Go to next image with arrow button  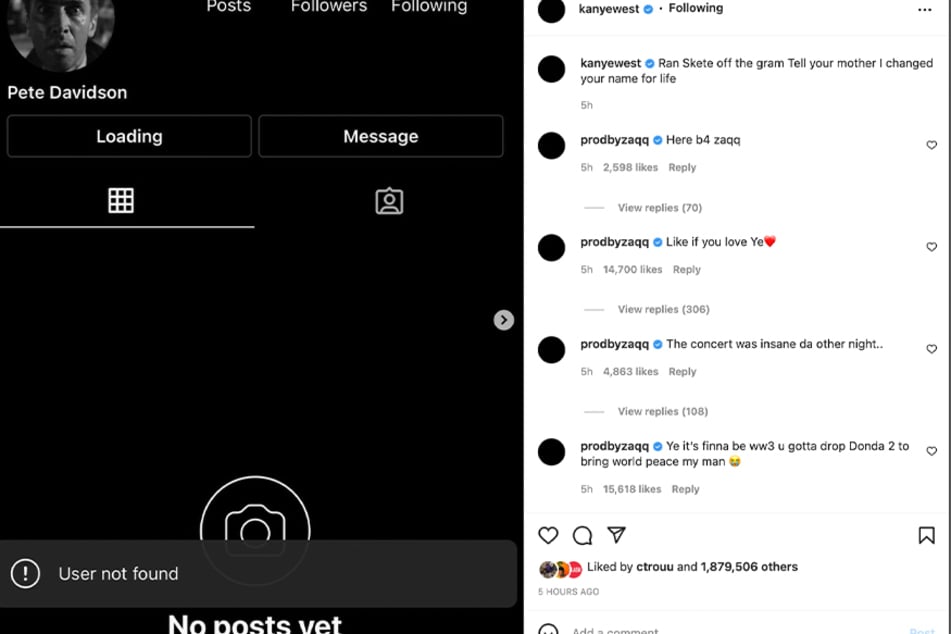coord(503,320)
